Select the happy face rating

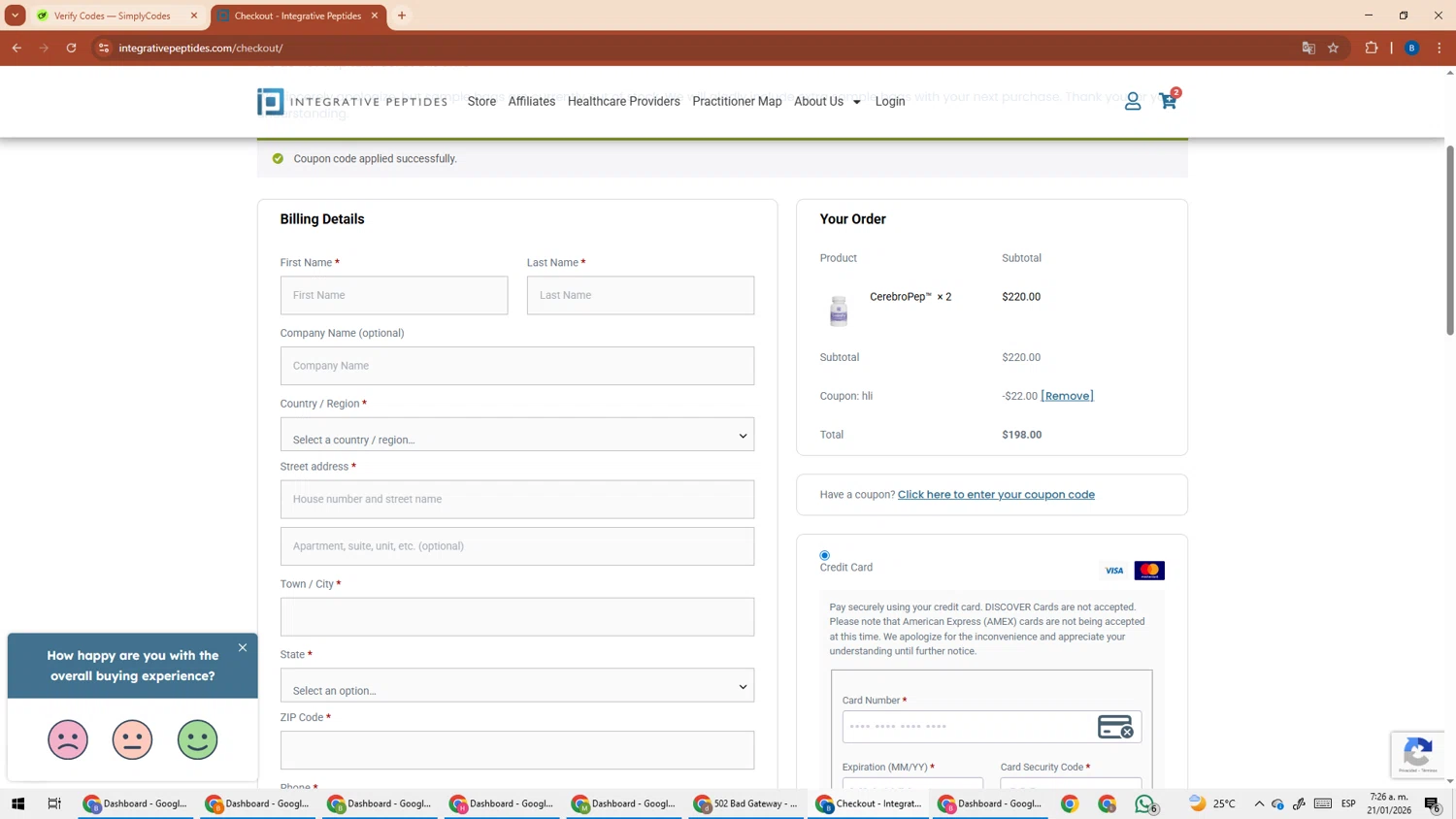pyautogui.click(x=198, y=739)
